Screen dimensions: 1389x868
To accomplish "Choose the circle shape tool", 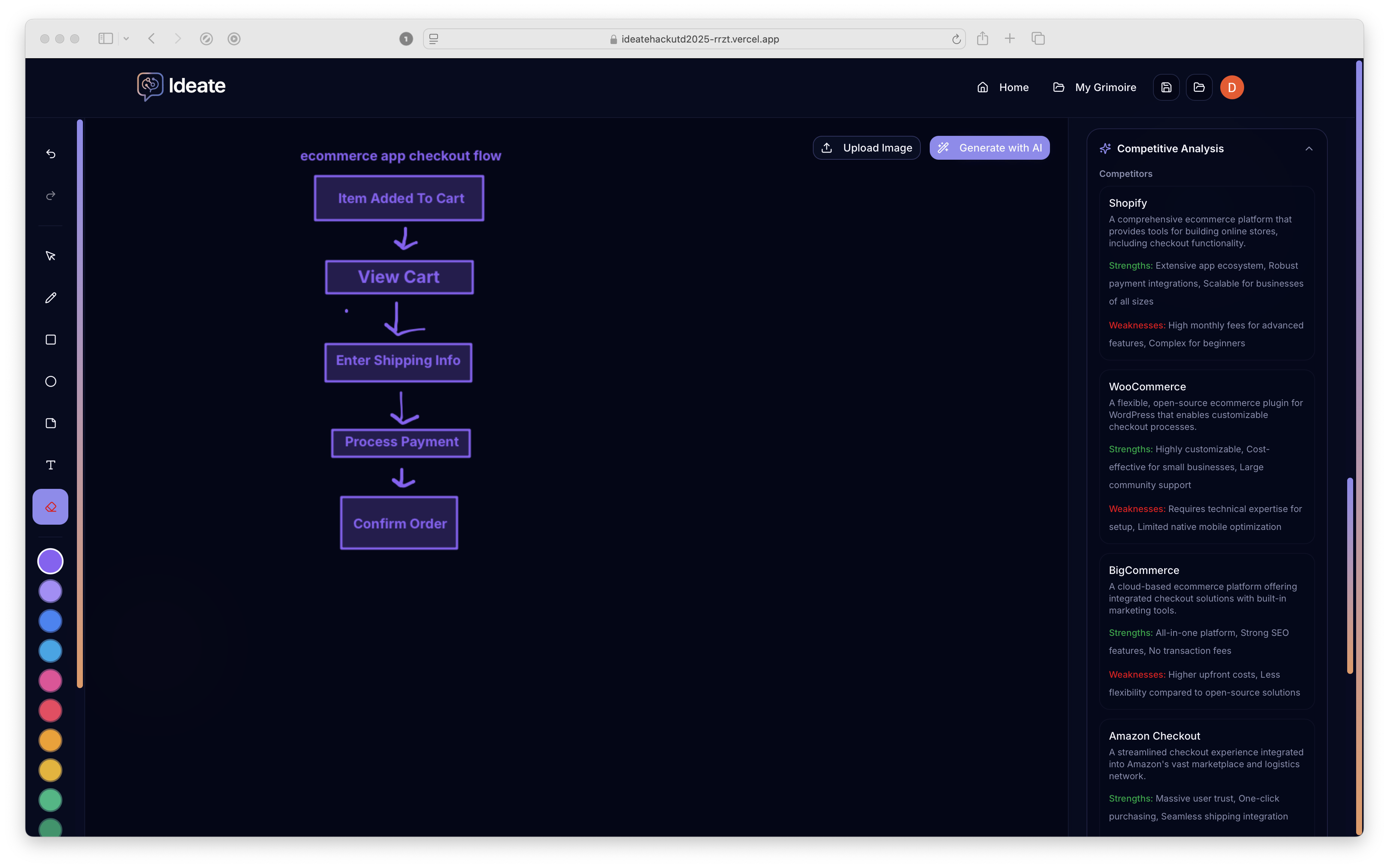I will (x=50, y=382).
